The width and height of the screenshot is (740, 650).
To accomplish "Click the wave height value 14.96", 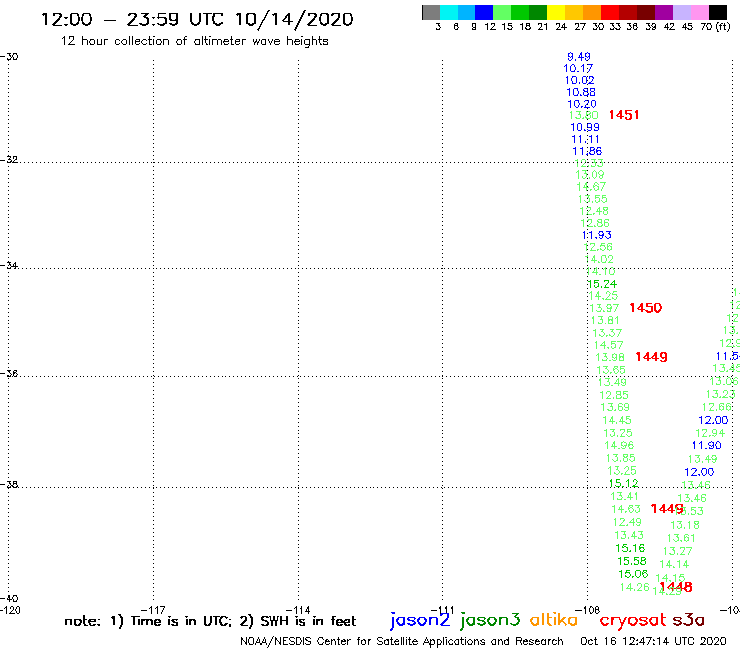I will (x=619, y=445).
